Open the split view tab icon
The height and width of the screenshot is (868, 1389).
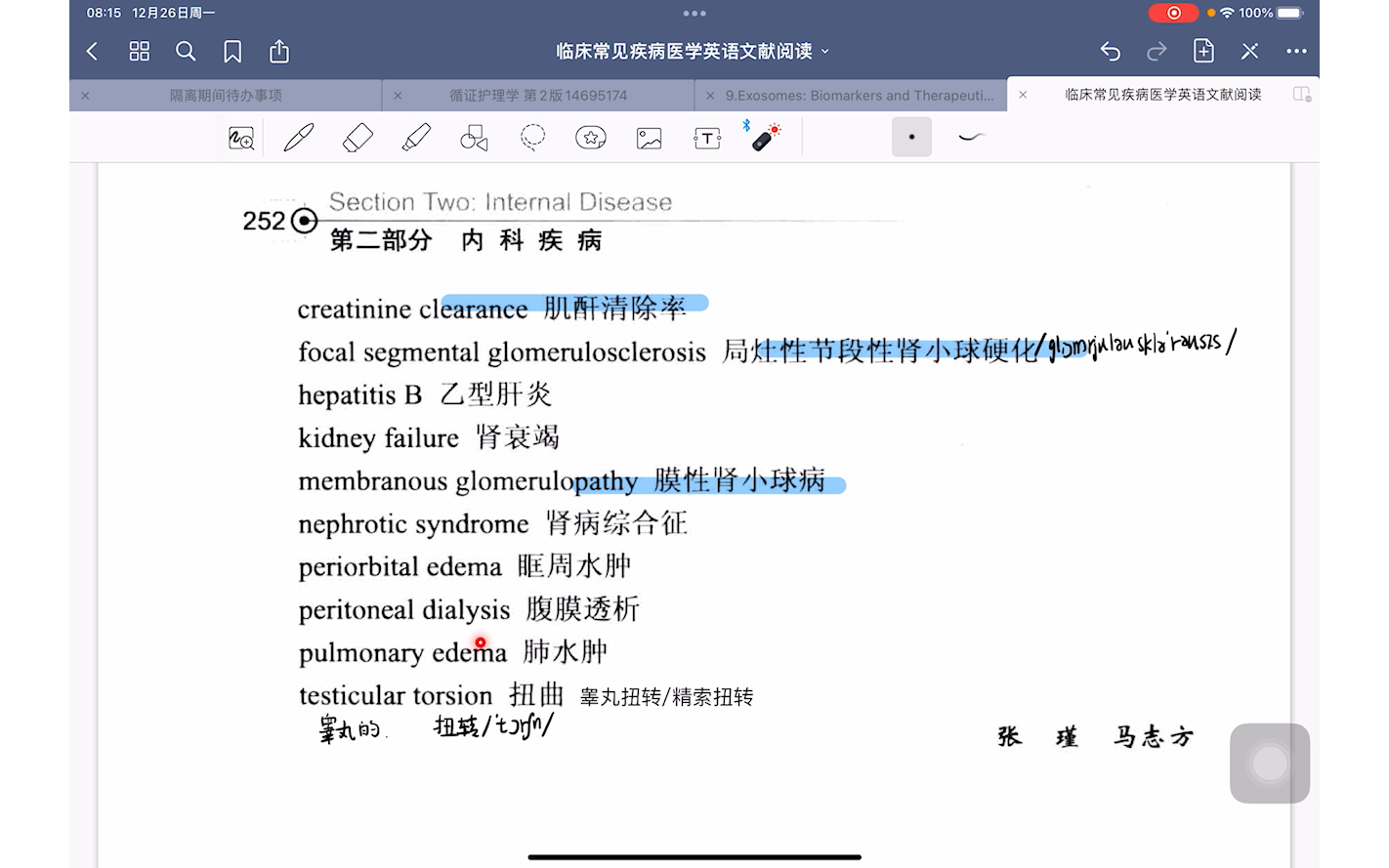pyautogui.click(x=1302, y=95)
